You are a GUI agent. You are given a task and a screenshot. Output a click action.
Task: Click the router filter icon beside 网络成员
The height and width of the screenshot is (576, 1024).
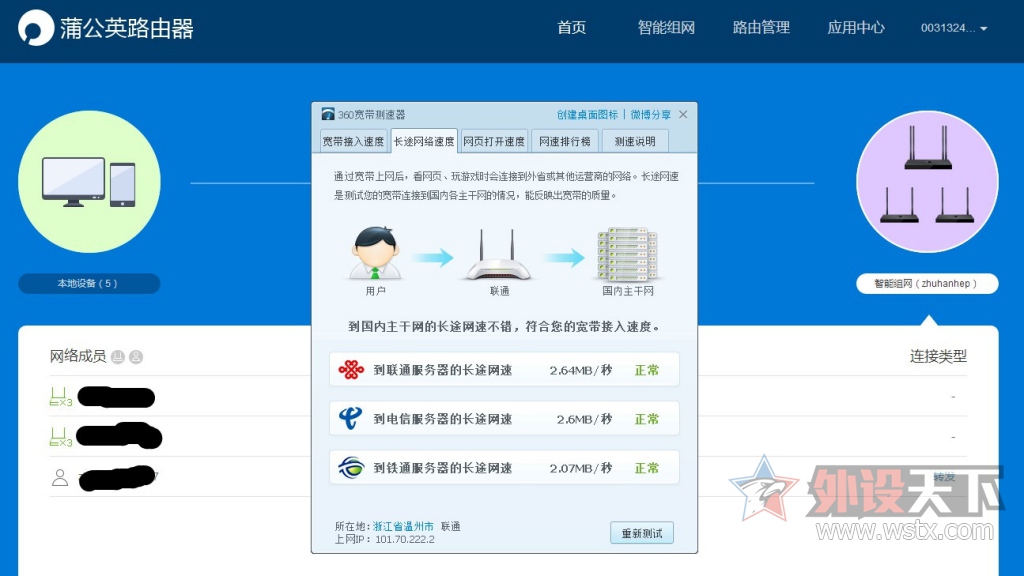pos(118,357)
